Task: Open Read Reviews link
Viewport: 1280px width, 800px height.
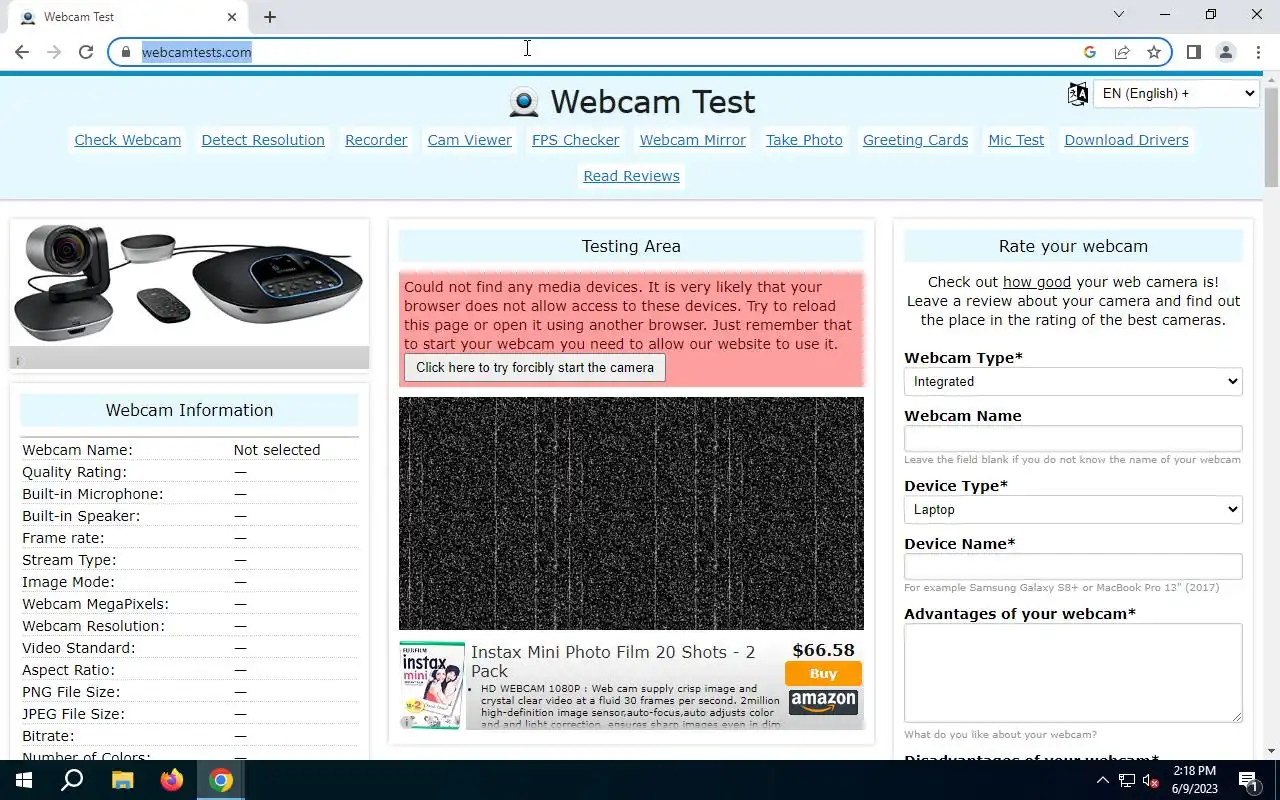Action: point(632,176)
